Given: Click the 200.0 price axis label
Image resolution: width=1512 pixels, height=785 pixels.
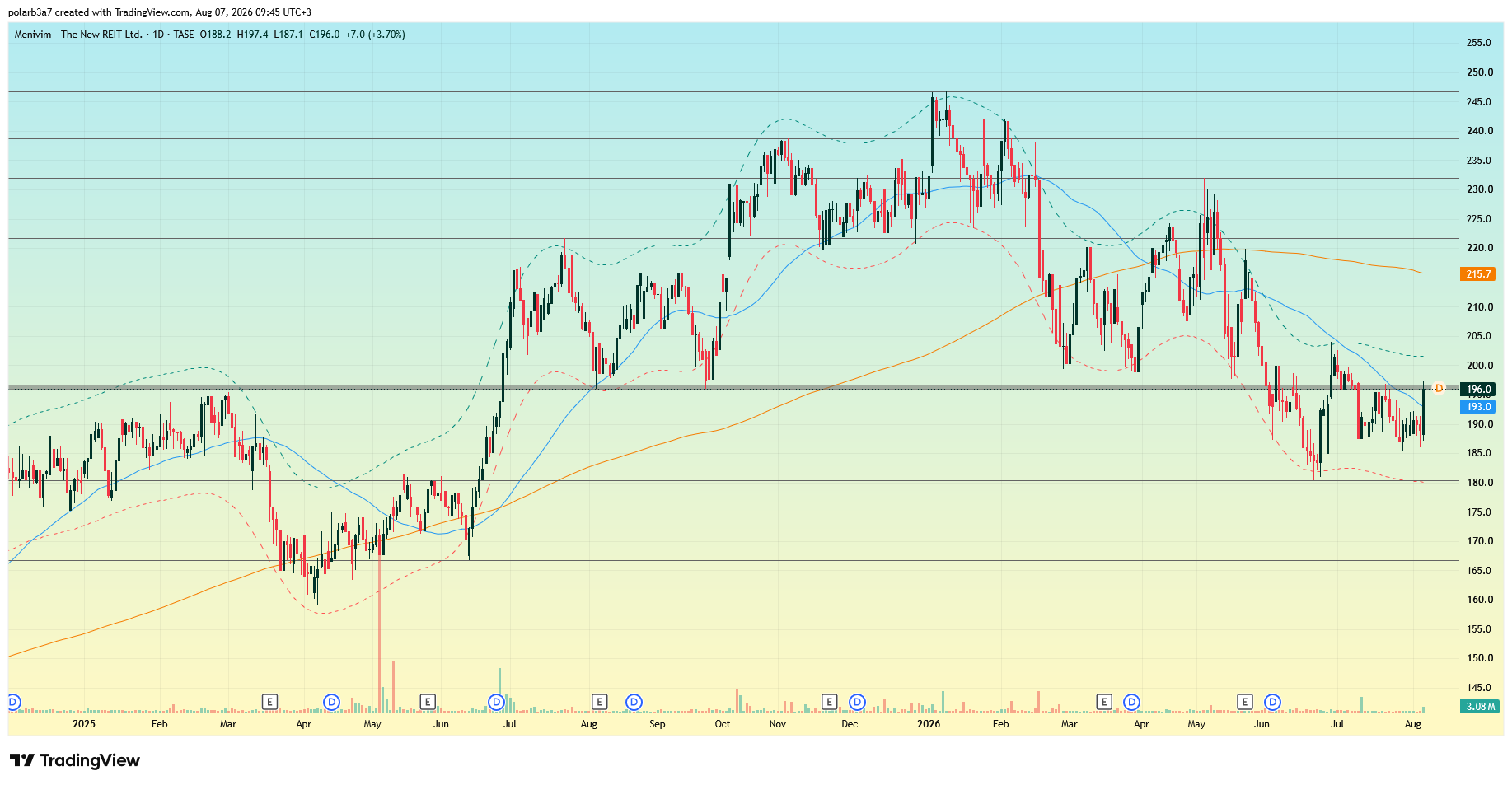Looking at the screenshot, I should click(x=1479, y=366).
